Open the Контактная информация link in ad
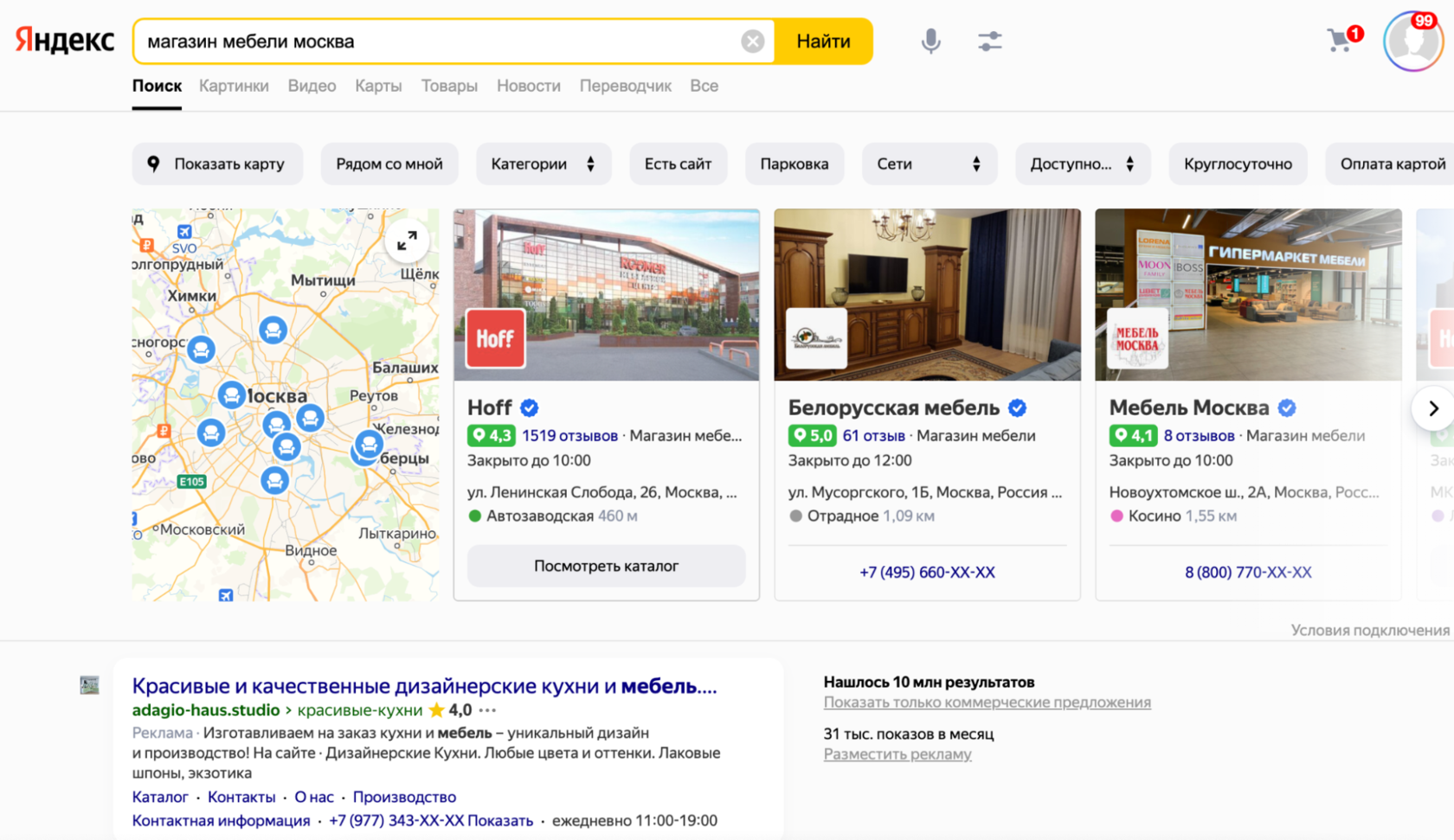Screen dimensions: 1454x840 pyautogui.click(x=221, y=820)
